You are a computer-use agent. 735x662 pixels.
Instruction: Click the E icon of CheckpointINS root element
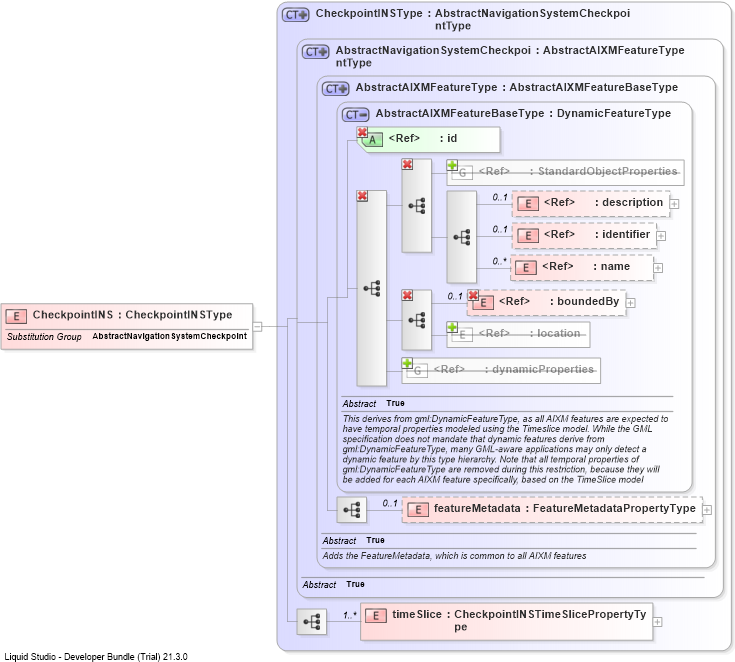16,316
